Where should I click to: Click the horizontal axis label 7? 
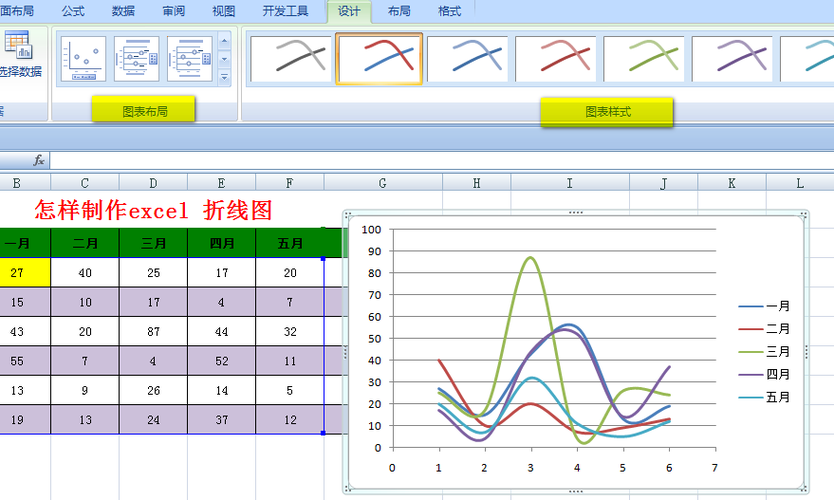[715, 468]
